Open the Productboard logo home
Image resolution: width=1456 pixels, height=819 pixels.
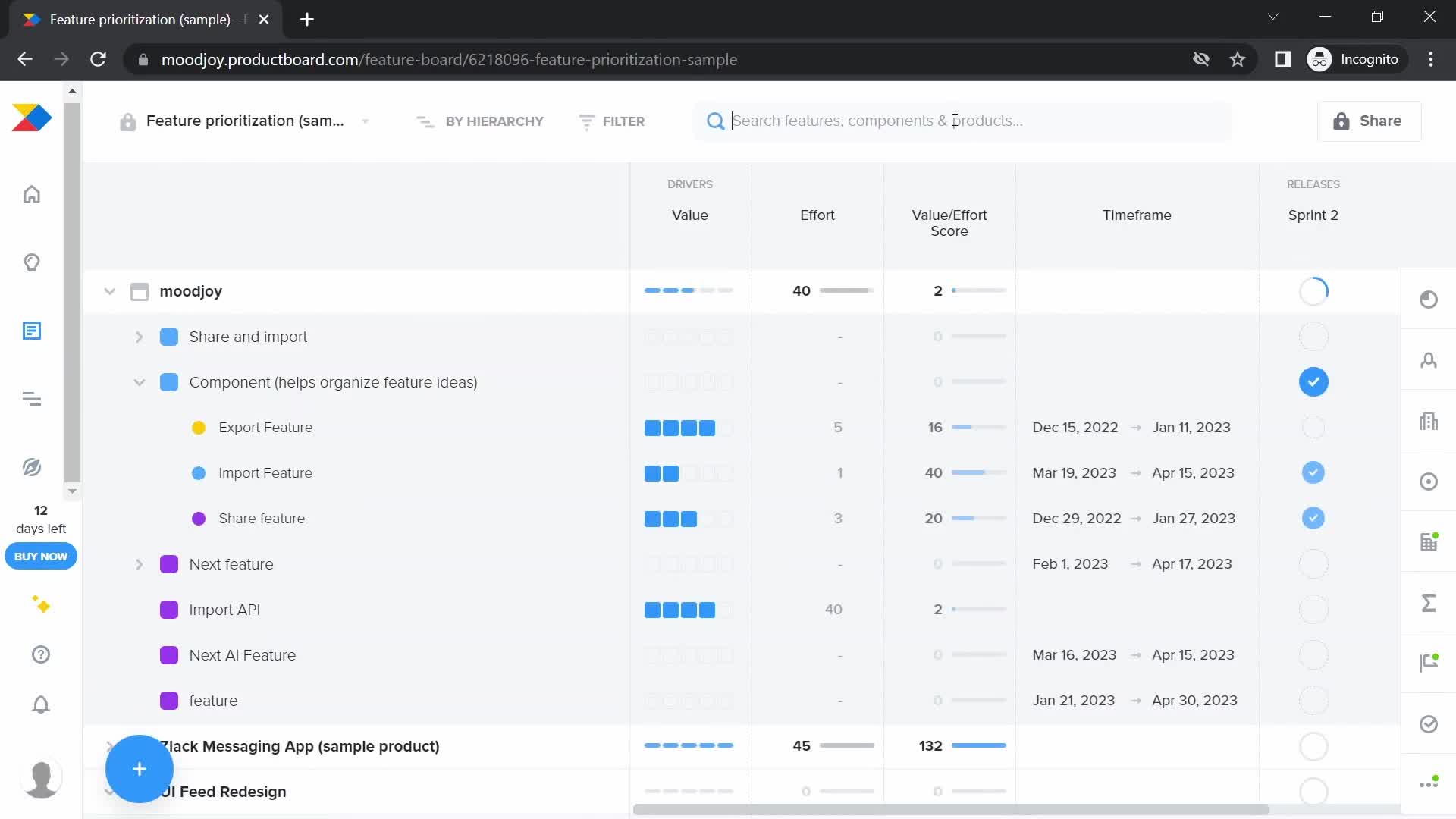(x=32, y=118)
